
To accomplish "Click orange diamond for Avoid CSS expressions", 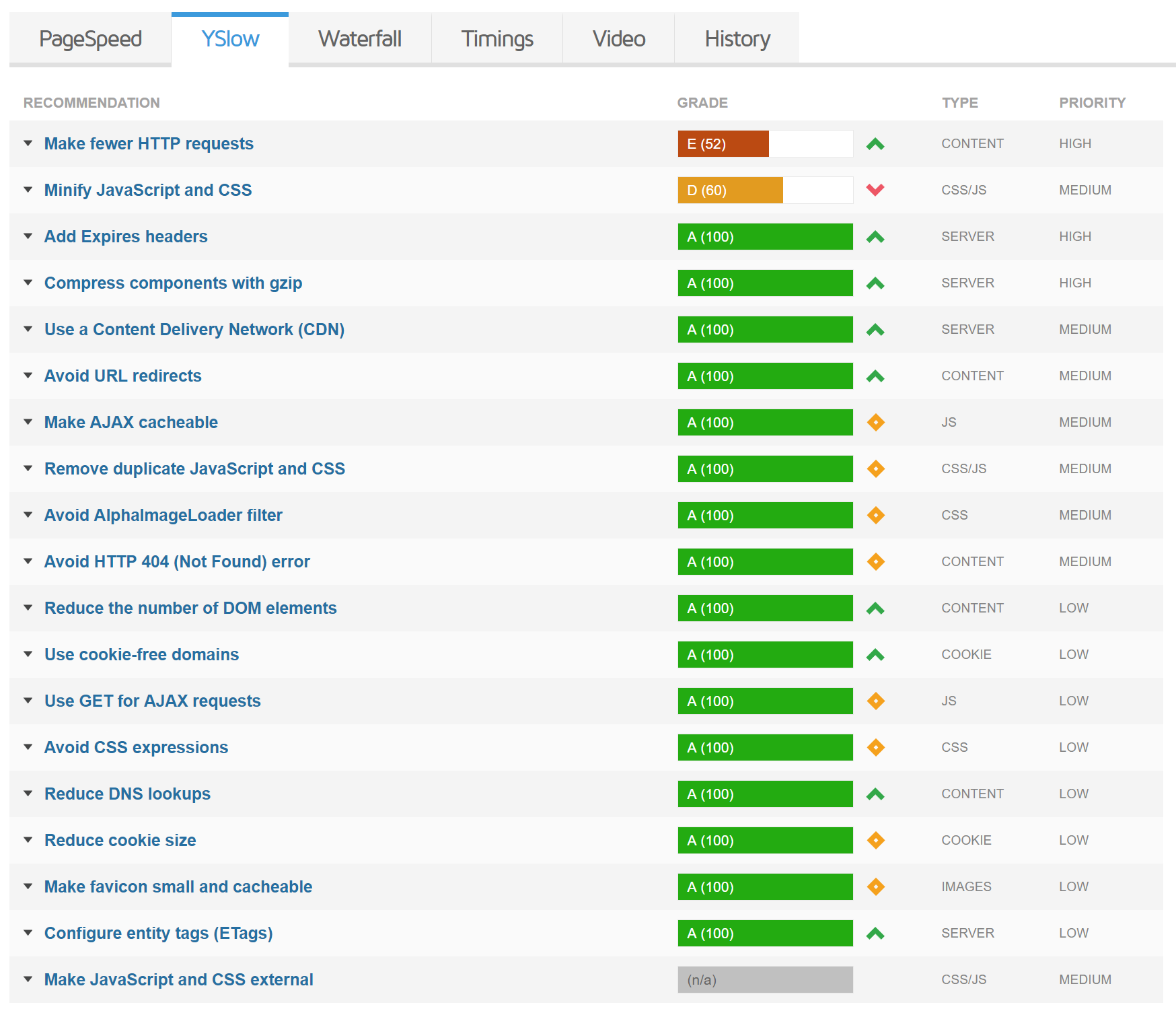I will click(x=876, y=747).
